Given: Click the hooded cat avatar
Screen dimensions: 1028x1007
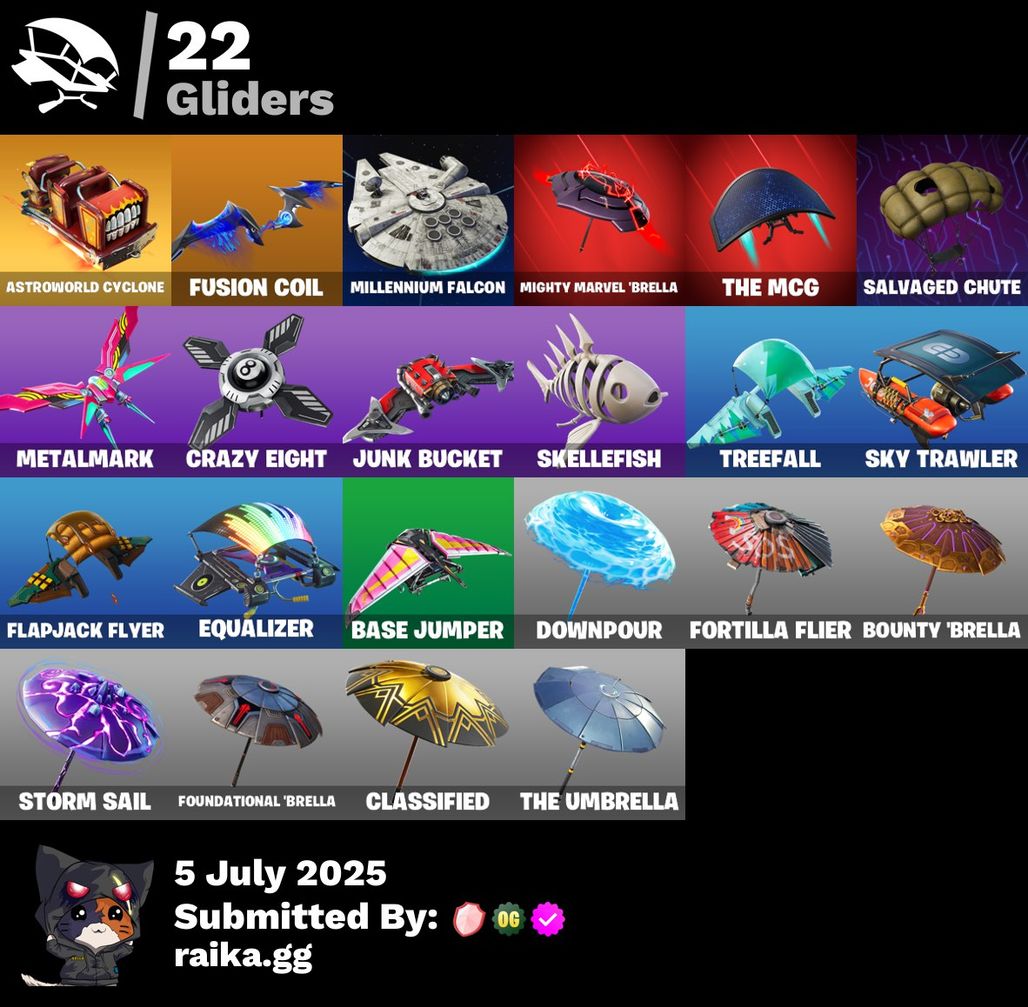Looking at the screenshot, I should click(x=87, y=915).
